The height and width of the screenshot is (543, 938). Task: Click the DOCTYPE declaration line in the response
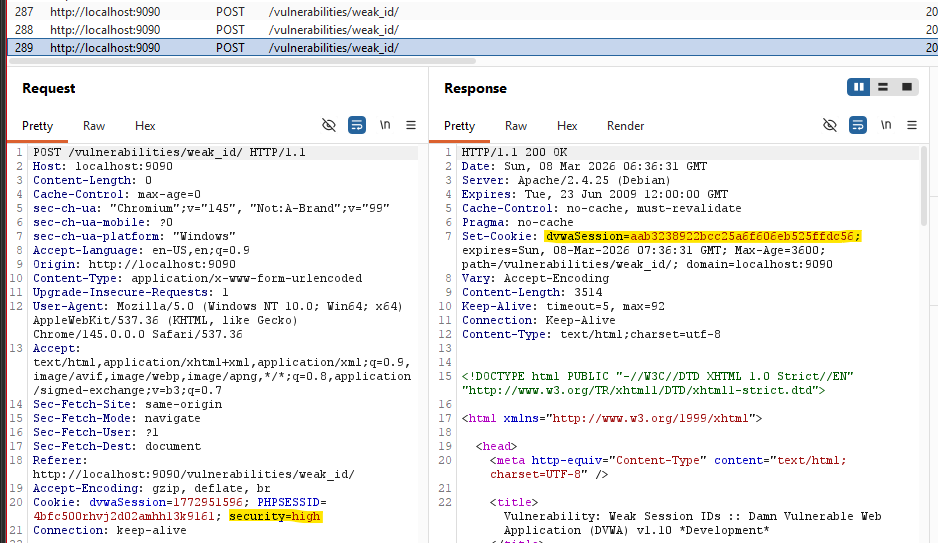658,383
